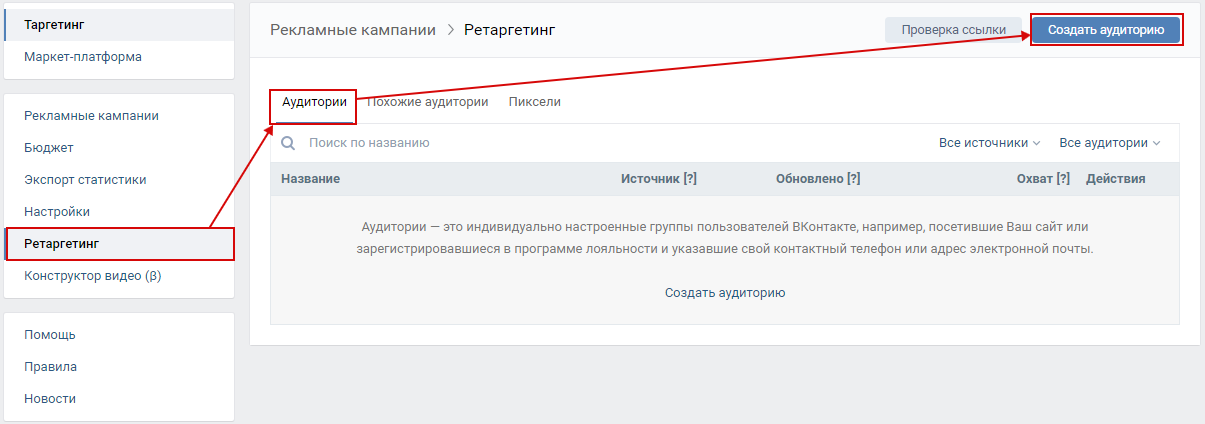1205x424 pixels.
Task: Click Создать аудиторию link in empty list
Action: point(725,293)
